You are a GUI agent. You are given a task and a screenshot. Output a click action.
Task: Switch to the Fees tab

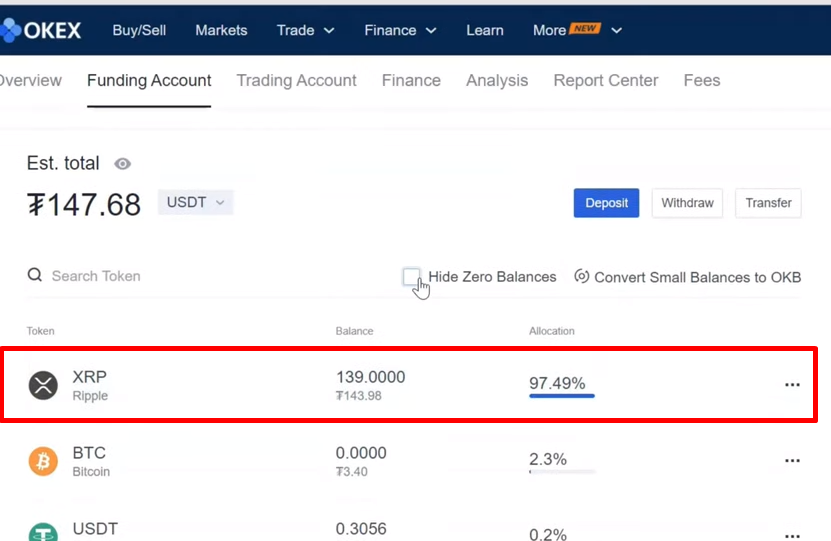(x=702, y=81)
